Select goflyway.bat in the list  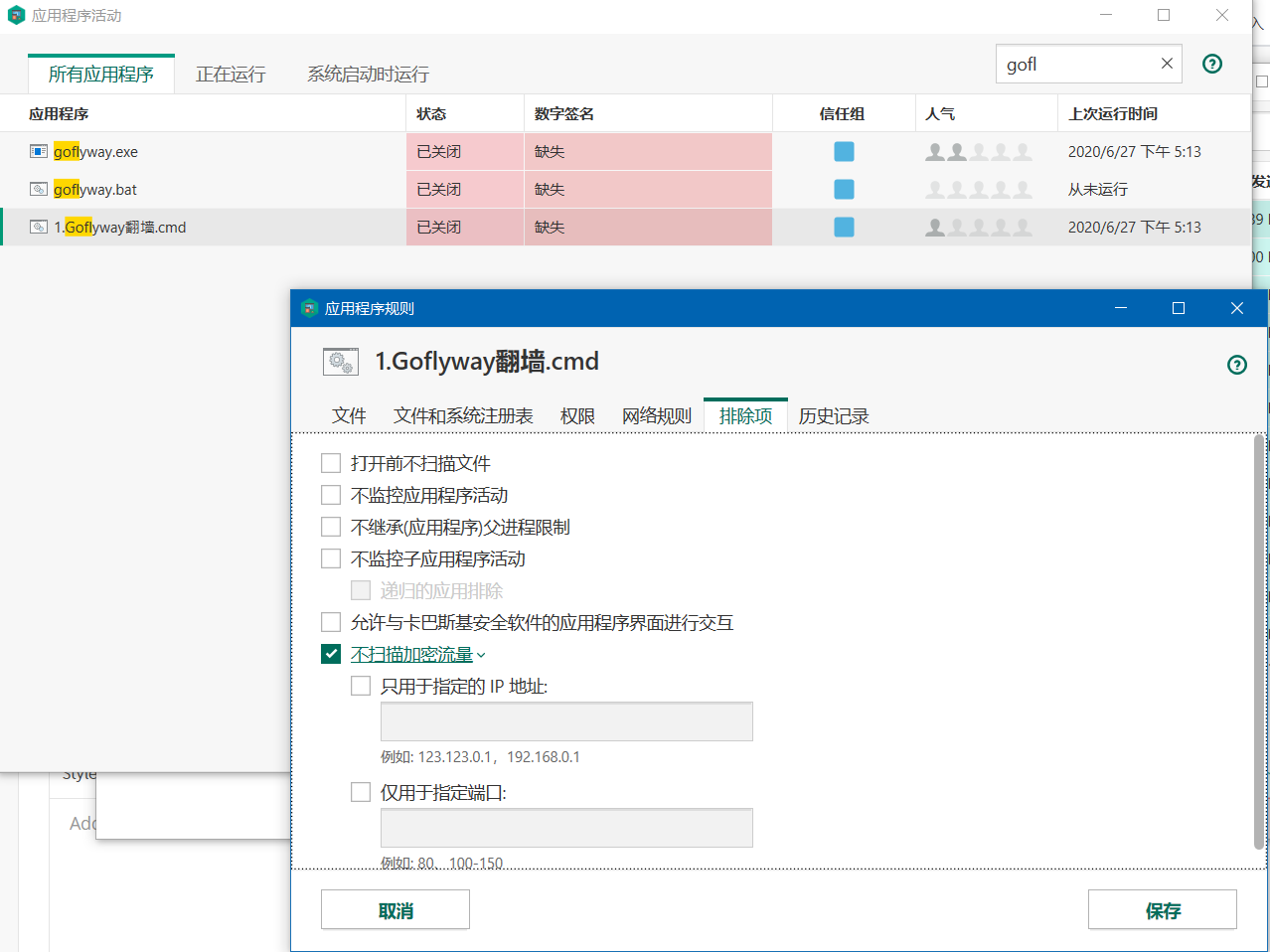95,190
